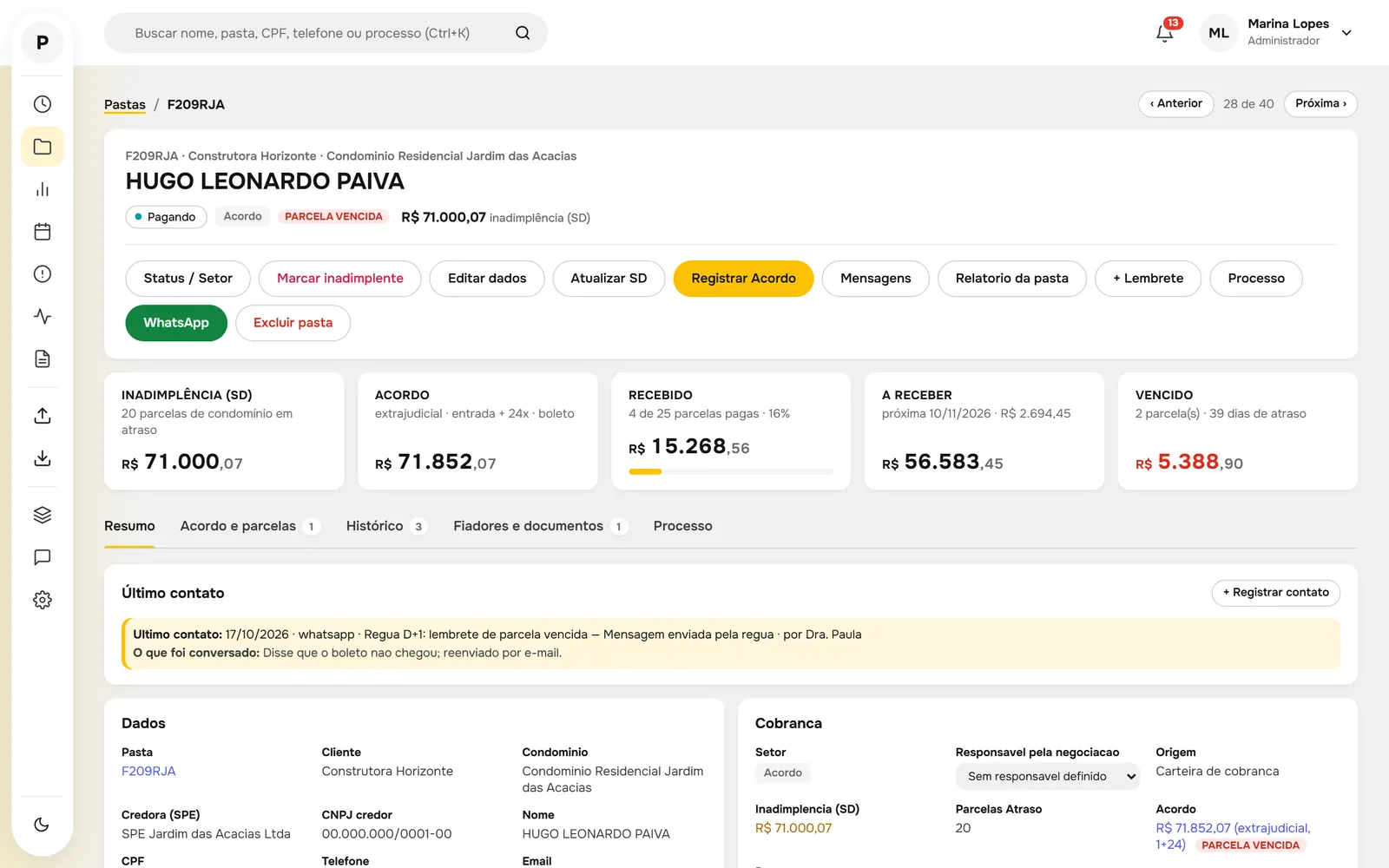Expand the Marina Lopes user menu chevron
Screen dimensions: 1389x868
pyautogui.click(x=1346, y=33)
